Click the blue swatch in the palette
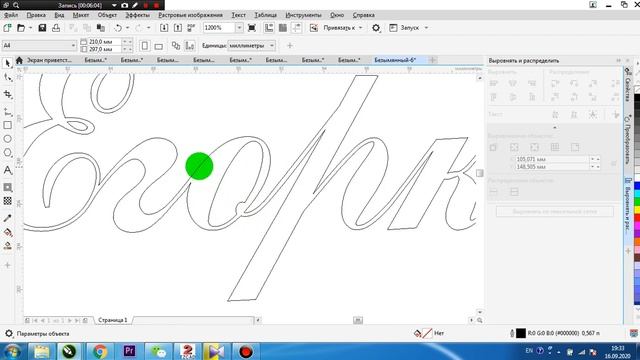This screenshot has height=360, width=640. 637,187
